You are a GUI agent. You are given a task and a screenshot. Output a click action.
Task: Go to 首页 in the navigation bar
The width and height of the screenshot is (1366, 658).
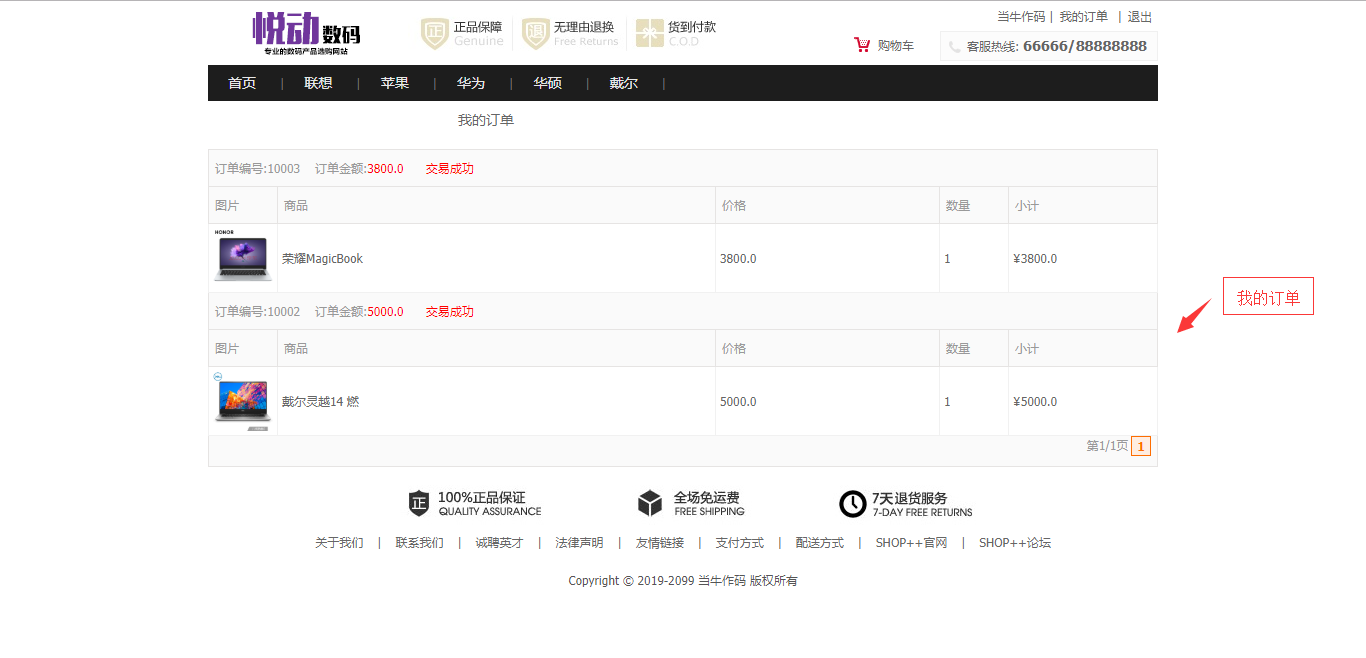pos(242,83)
